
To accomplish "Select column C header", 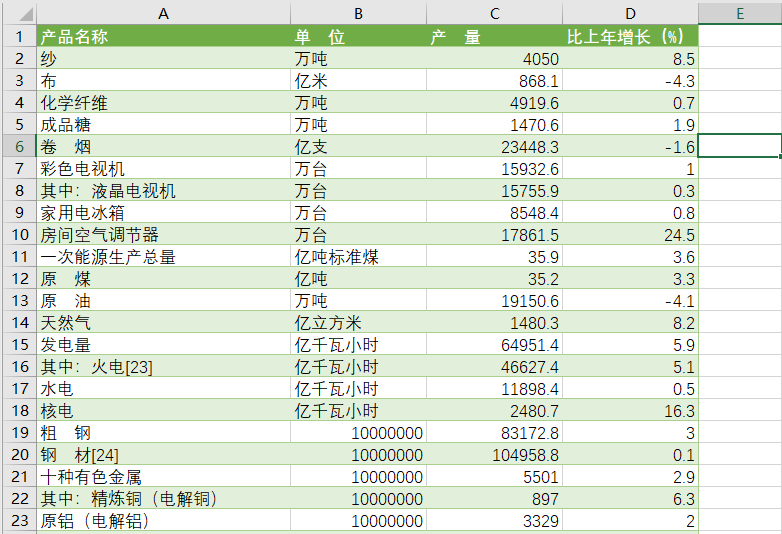I will [x=495, y=13].
